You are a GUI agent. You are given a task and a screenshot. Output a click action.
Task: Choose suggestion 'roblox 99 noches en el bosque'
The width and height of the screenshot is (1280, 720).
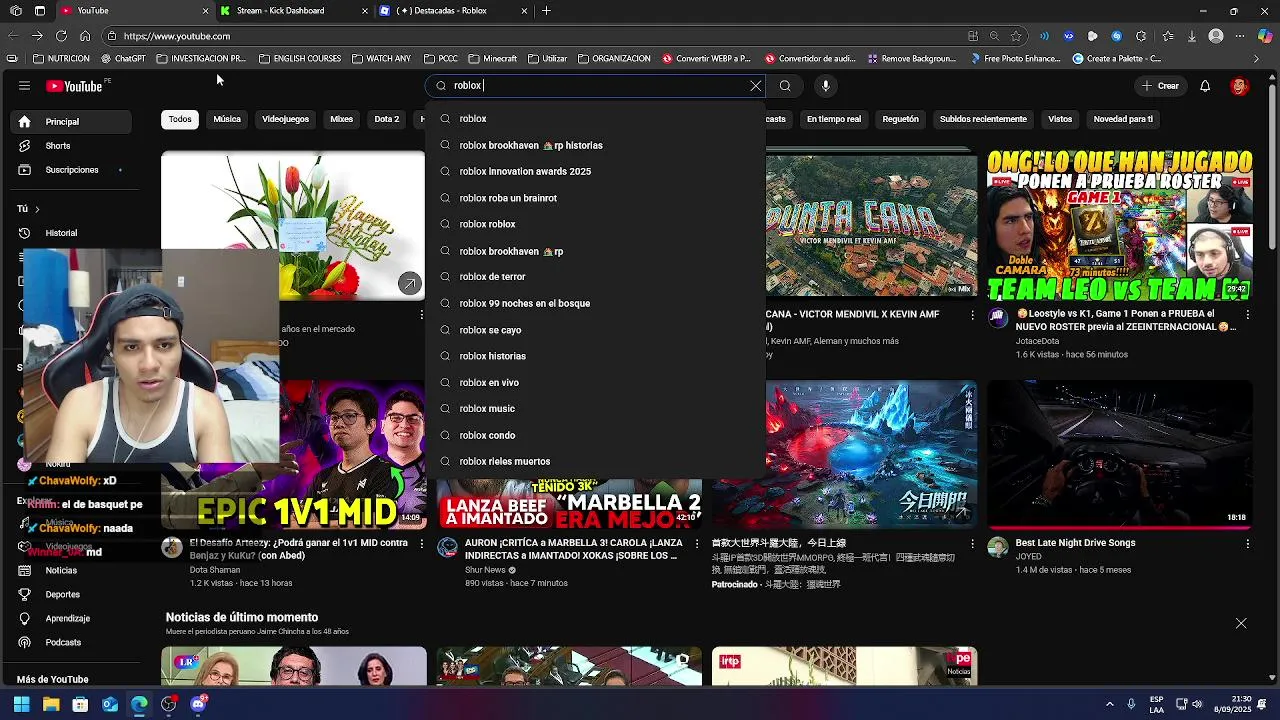point(595,303)
